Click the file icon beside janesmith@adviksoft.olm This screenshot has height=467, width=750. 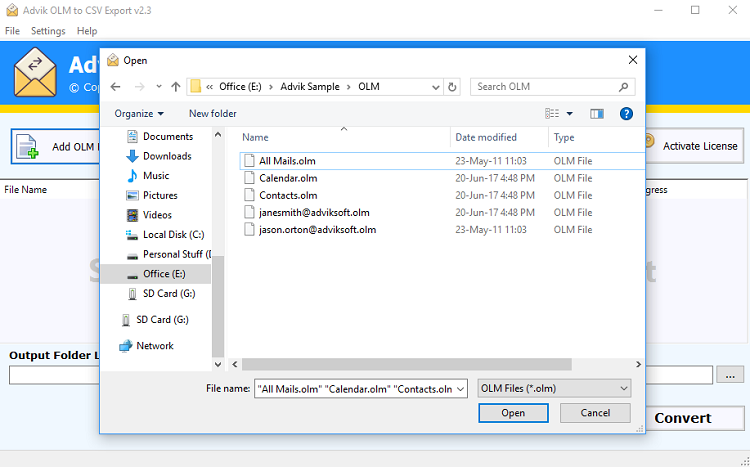coord(249,212)
